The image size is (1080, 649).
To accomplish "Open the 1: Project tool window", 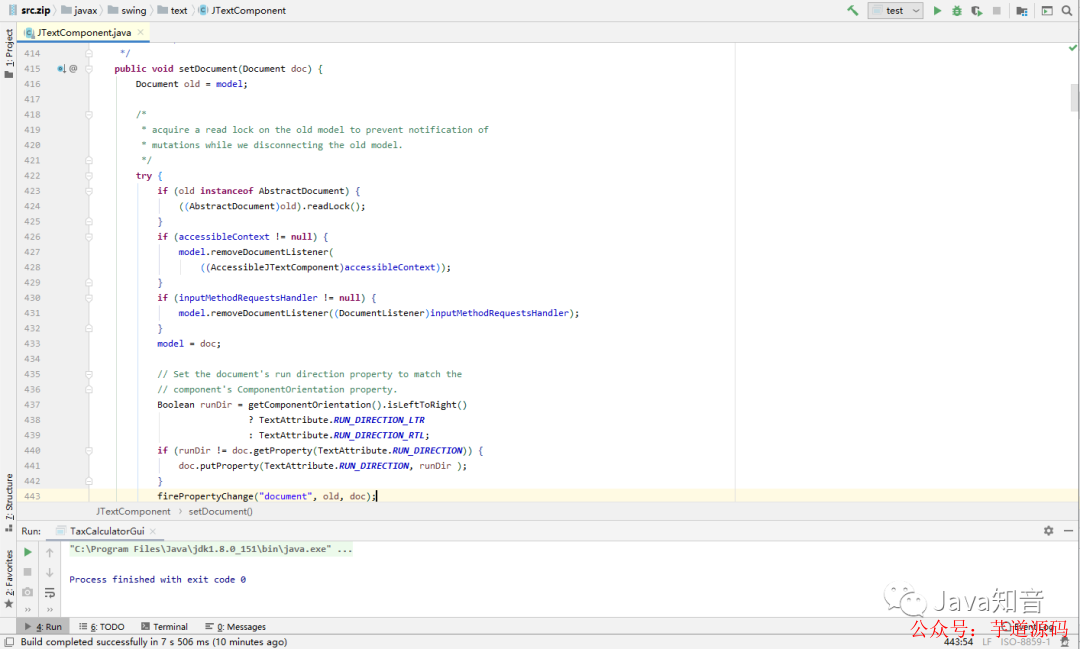I will pyautogui.click(x=8, y=53).
